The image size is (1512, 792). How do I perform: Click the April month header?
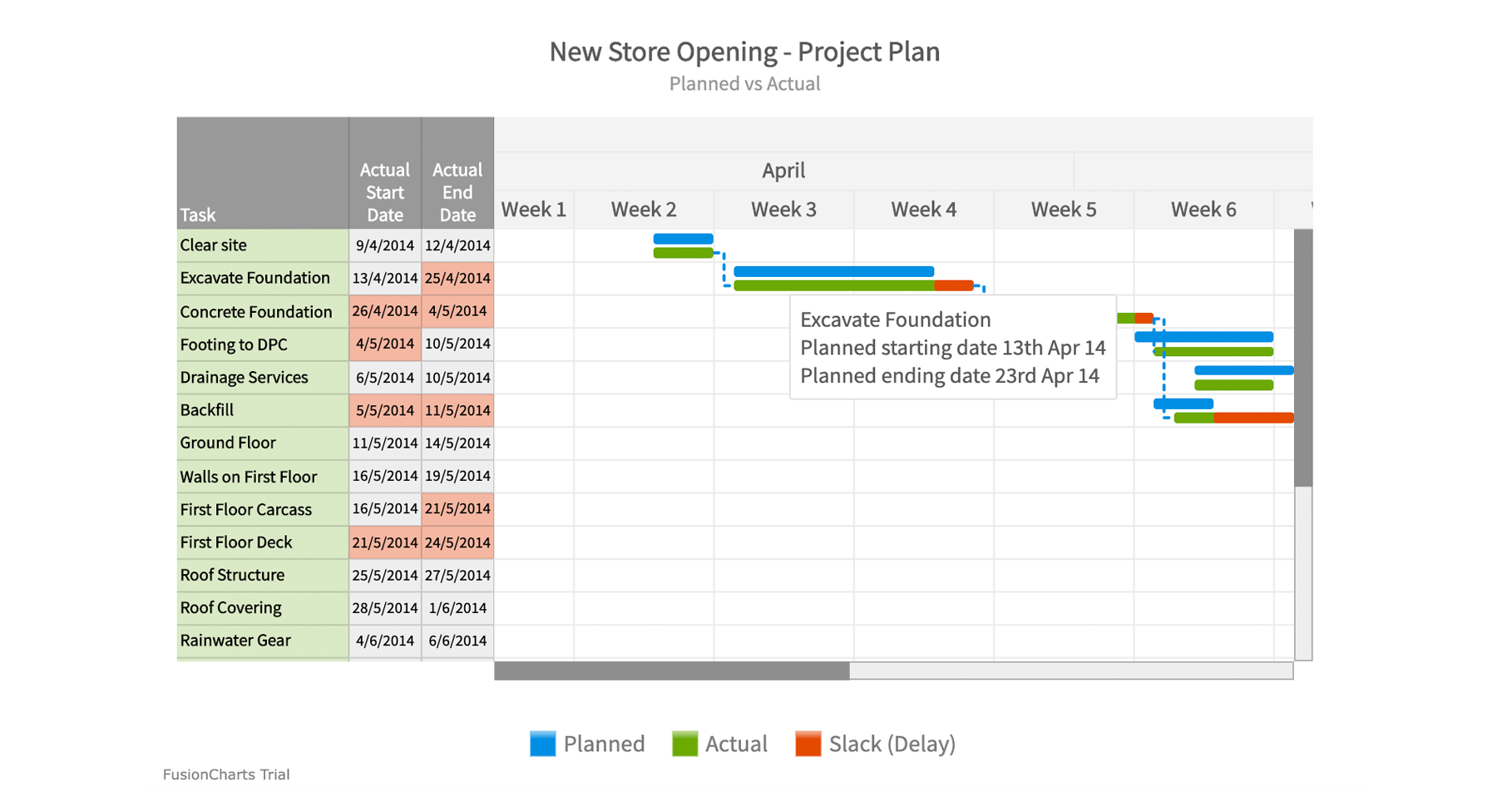[783, 171]
